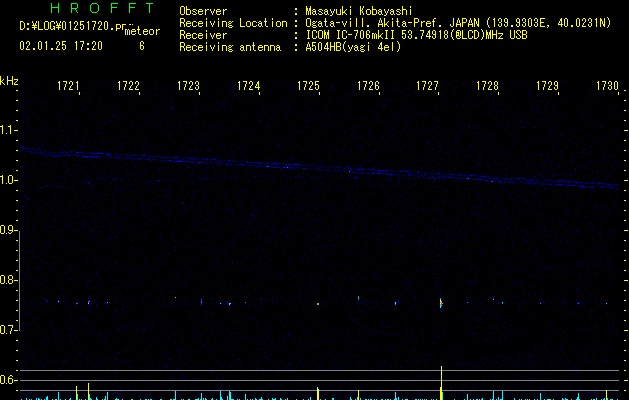
Task: Click the 1722 time axis label
Action: click(128, 86)
